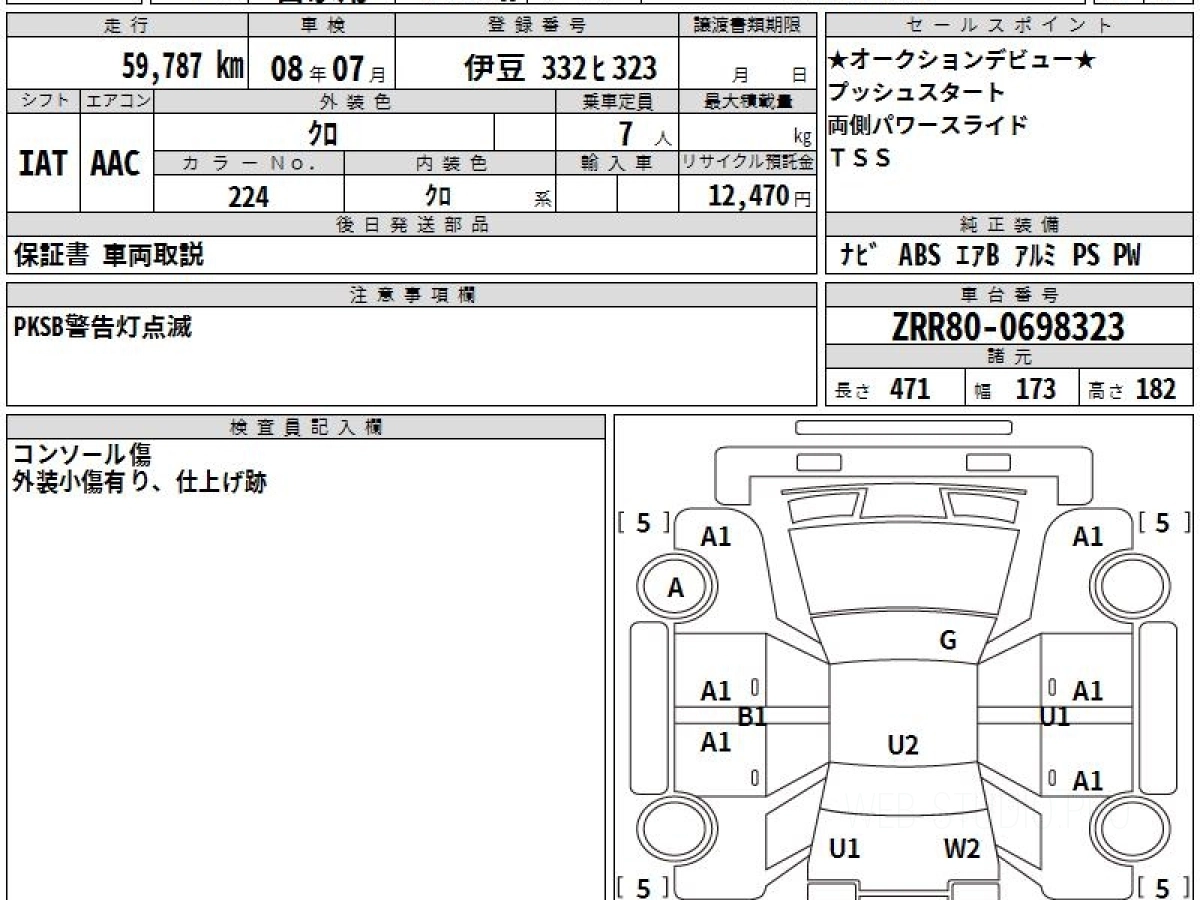The width and height of the screenshot is (1200, 900).
Task: Click the エアコン header cell
Action: (117, 101)
